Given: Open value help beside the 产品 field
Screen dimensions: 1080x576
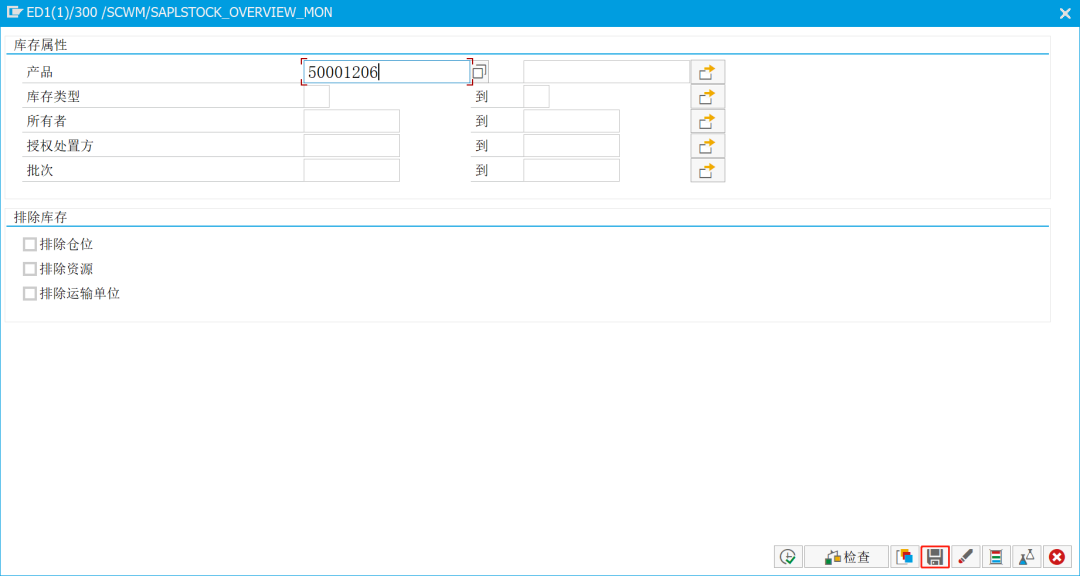Looking at the screenshot, I should tap(479, 72).
